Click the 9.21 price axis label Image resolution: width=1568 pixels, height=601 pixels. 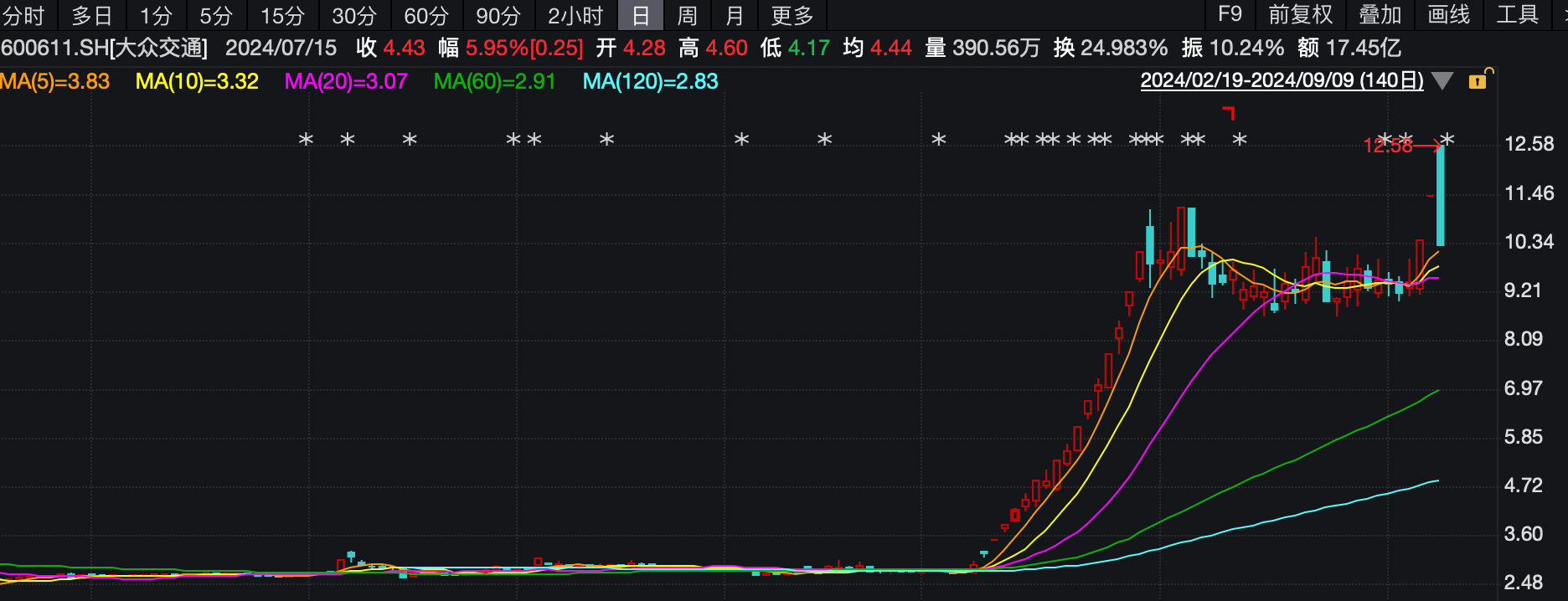coord(1523,290)
